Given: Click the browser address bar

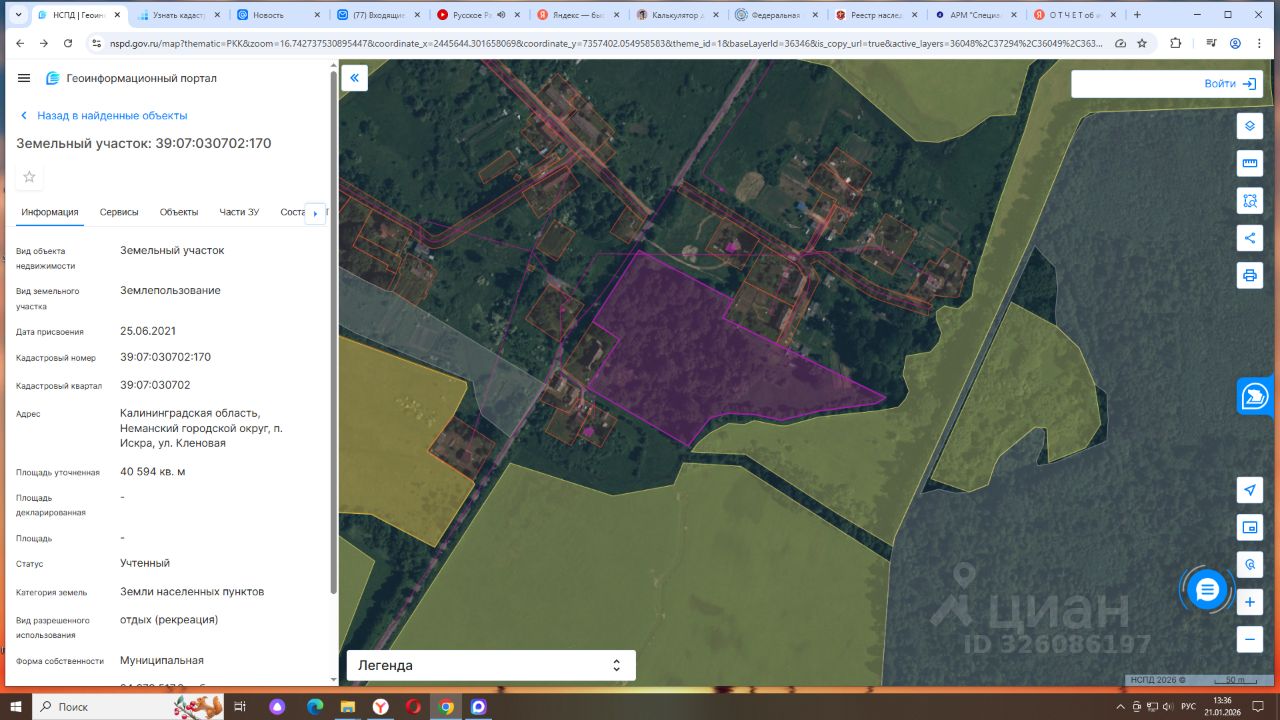Looking at the screenshot, I should coord(600,43).
